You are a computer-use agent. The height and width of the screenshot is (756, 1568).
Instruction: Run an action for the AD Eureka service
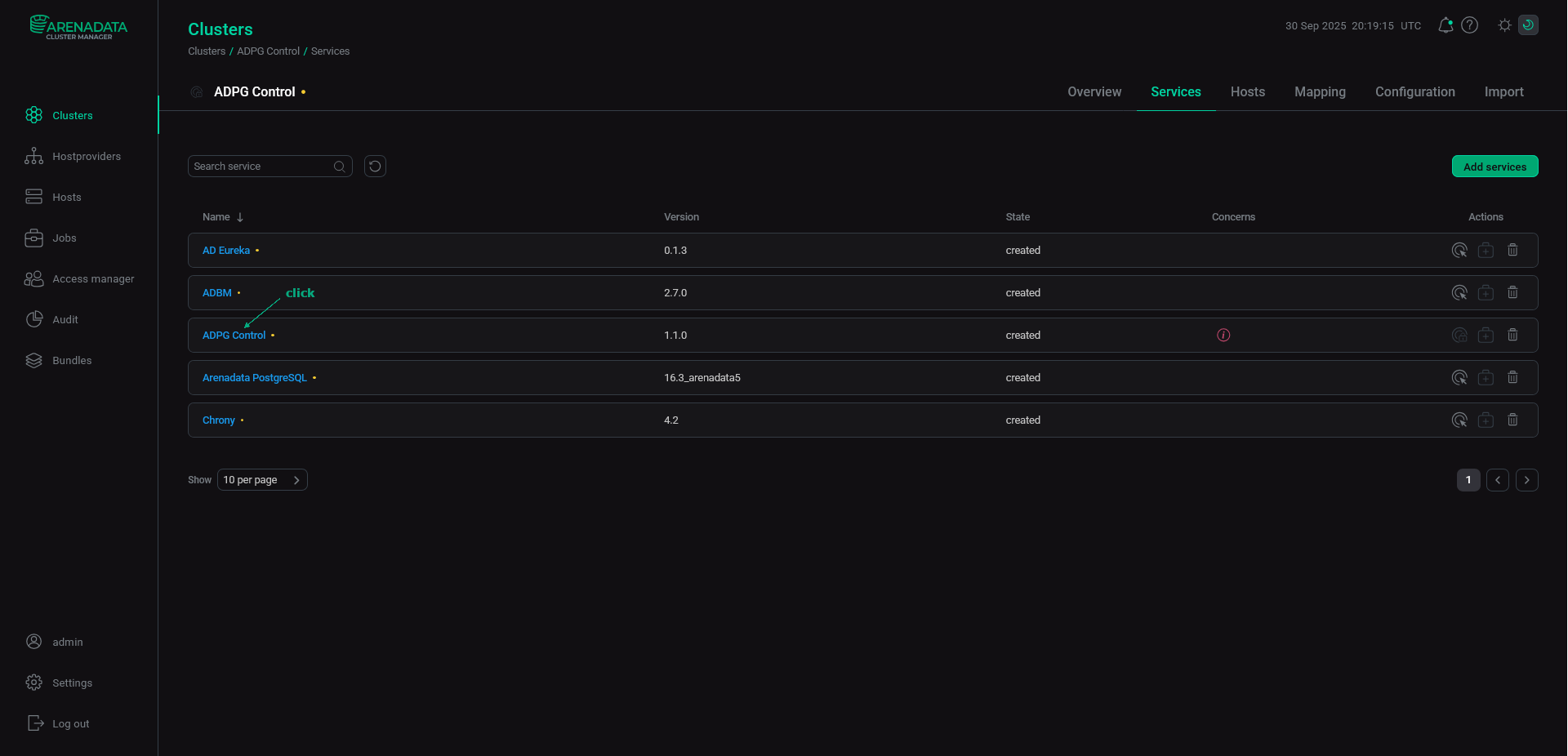pos(1459,251)
